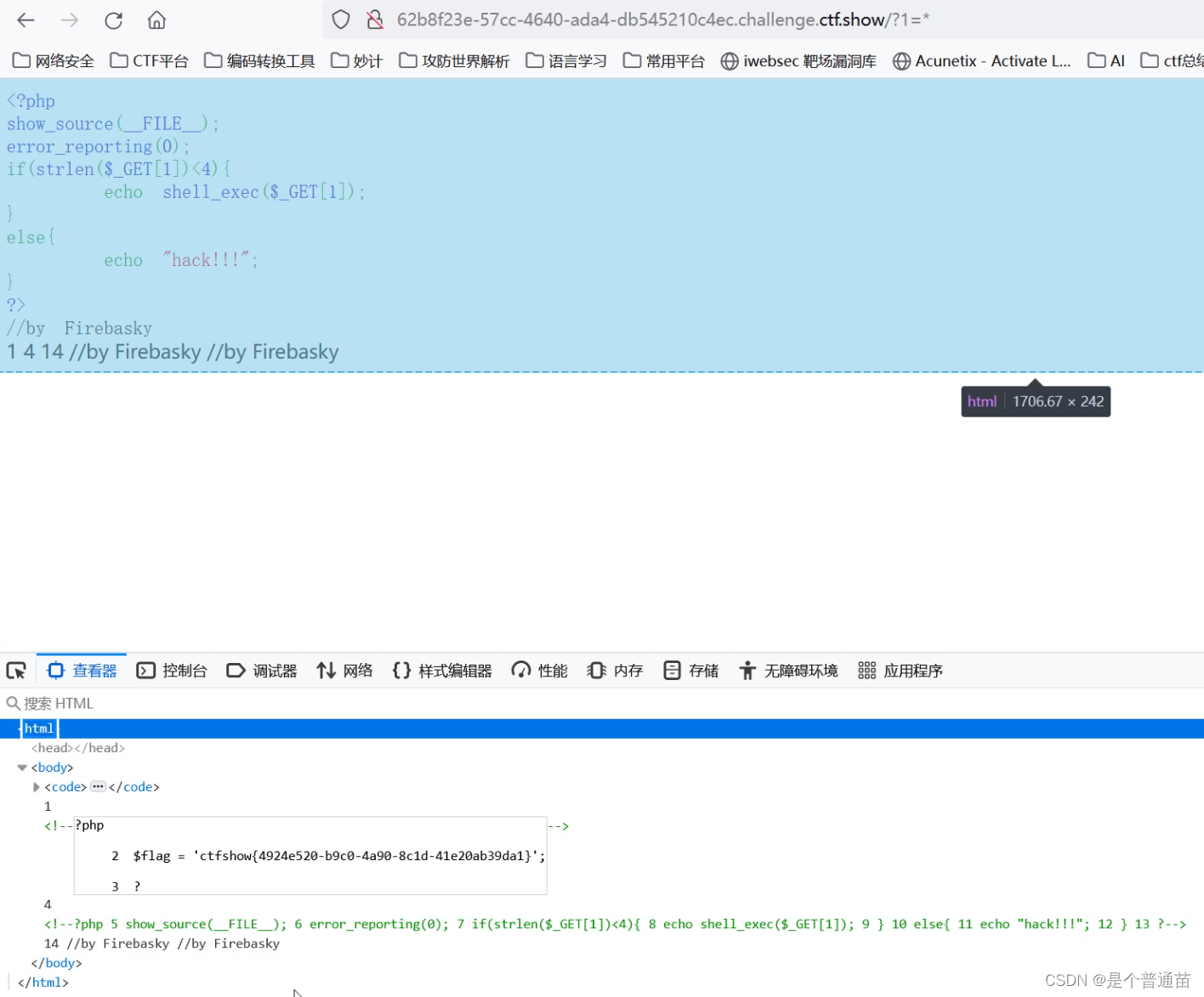Open the Acunetix - Activate bookmark
This screenshot has height=997, width=1204.
pos(982,61)
